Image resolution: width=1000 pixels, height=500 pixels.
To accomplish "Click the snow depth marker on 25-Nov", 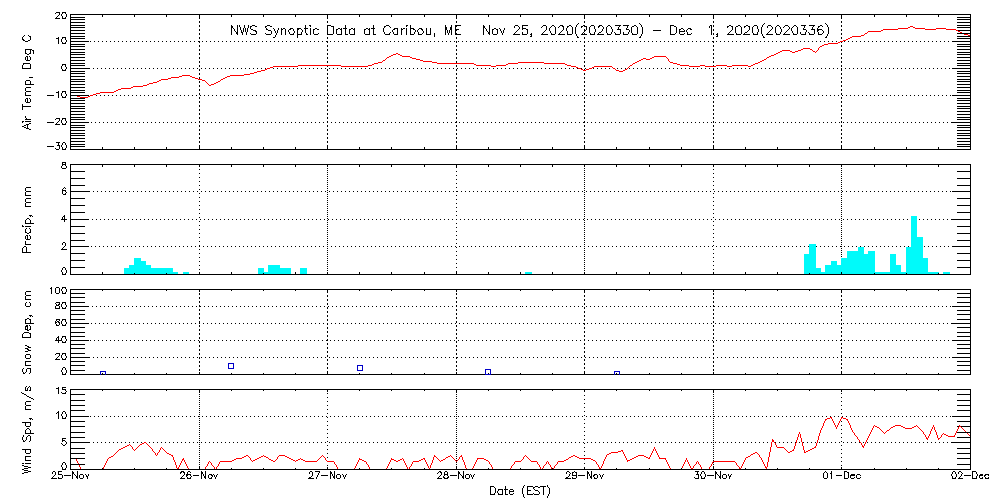I will (103, 373).
